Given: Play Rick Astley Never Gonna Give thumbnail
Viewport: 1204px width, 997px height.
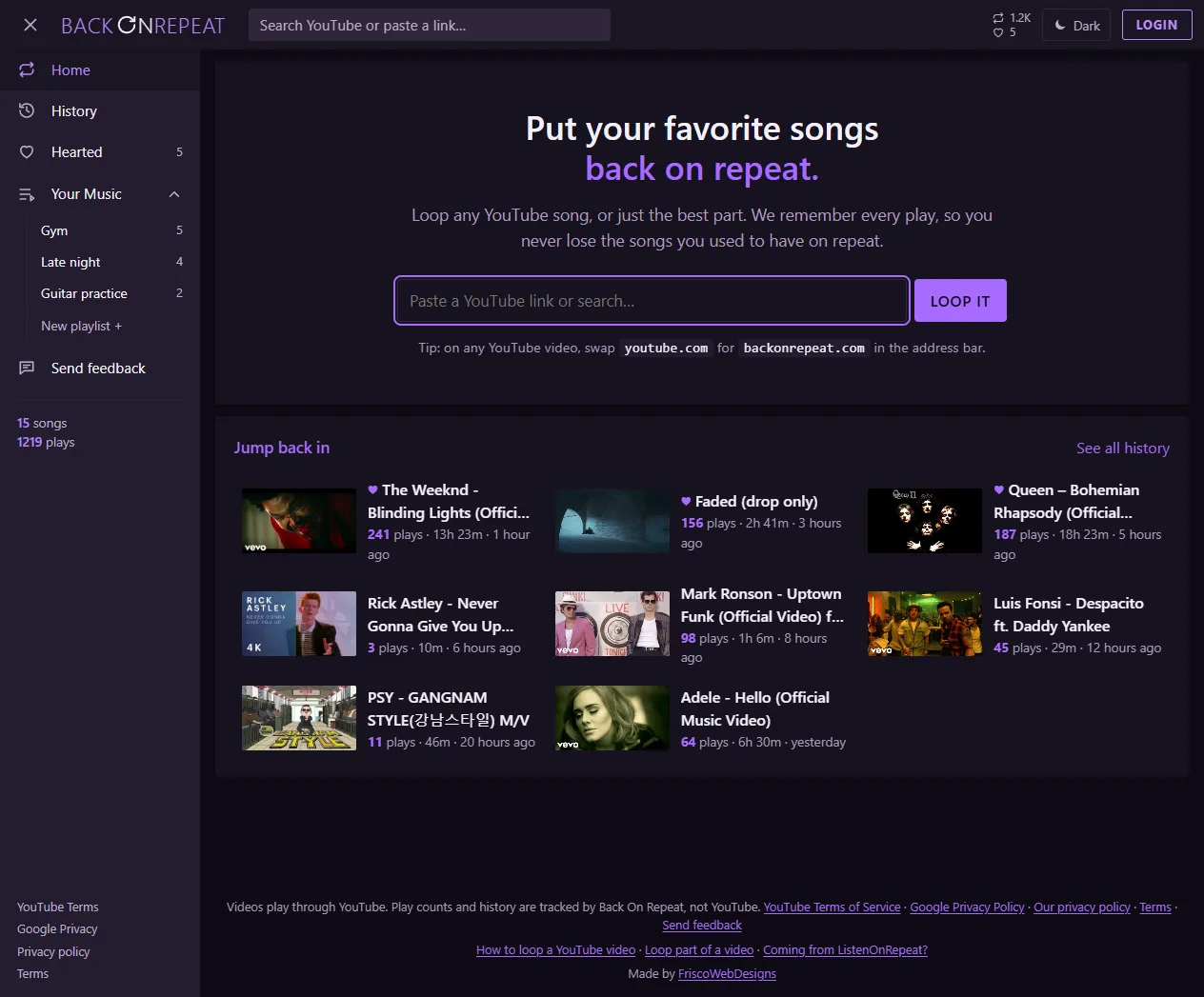Looking at the screenshot, I should coord(299,624).
